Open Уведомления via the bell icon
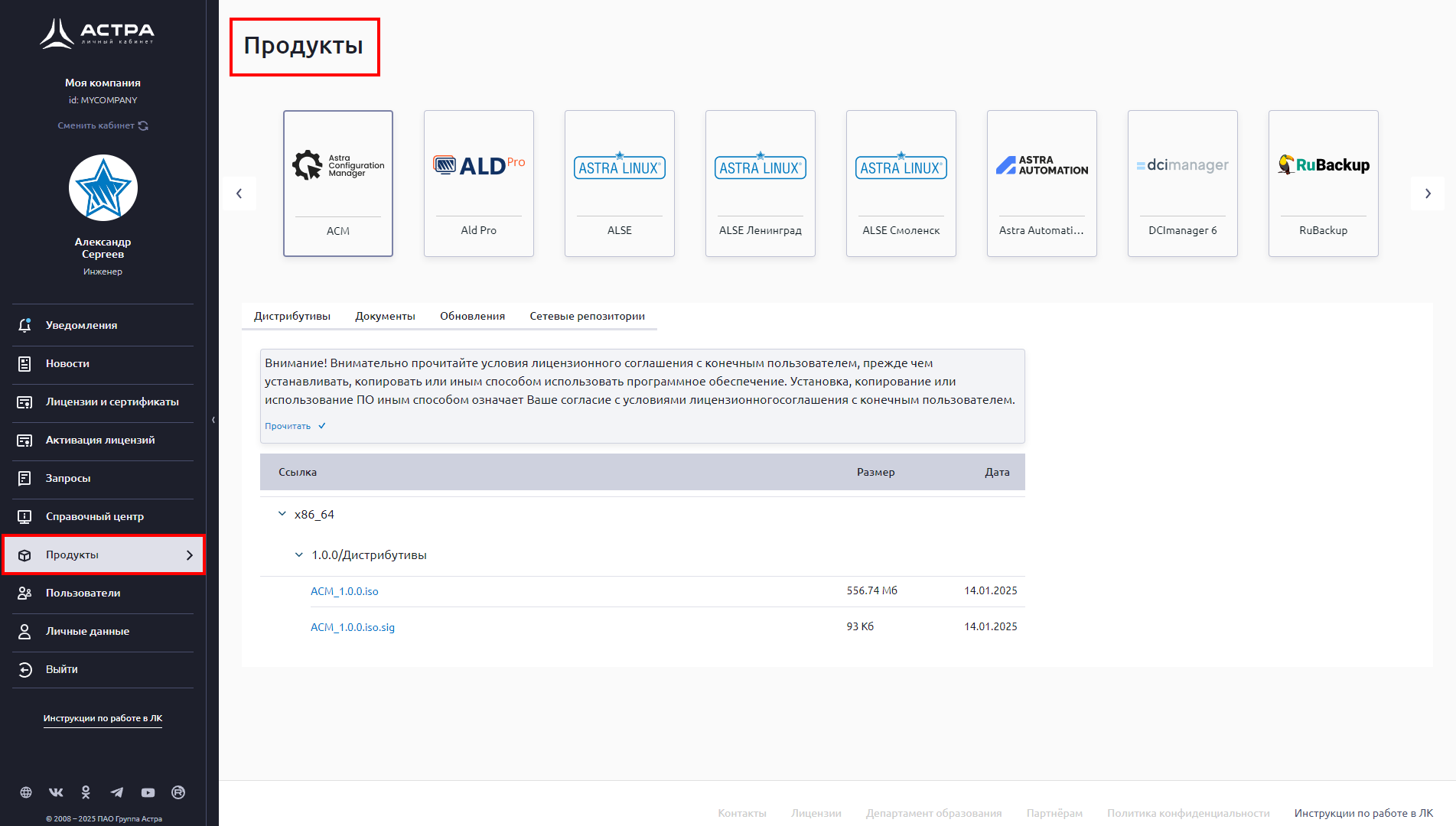Viewport: 1456px width, 826px height. point(24,325)
